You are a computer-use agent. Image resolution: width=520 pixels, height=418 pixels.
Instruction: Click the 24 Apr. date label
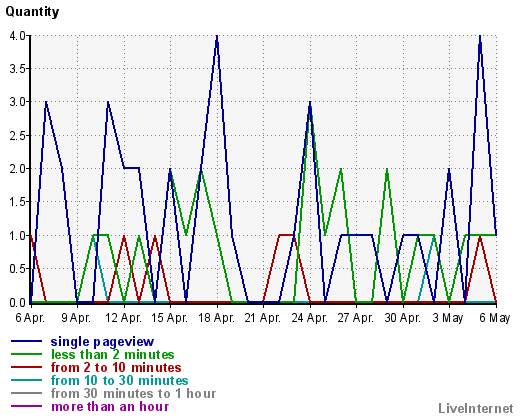(310, 318)
